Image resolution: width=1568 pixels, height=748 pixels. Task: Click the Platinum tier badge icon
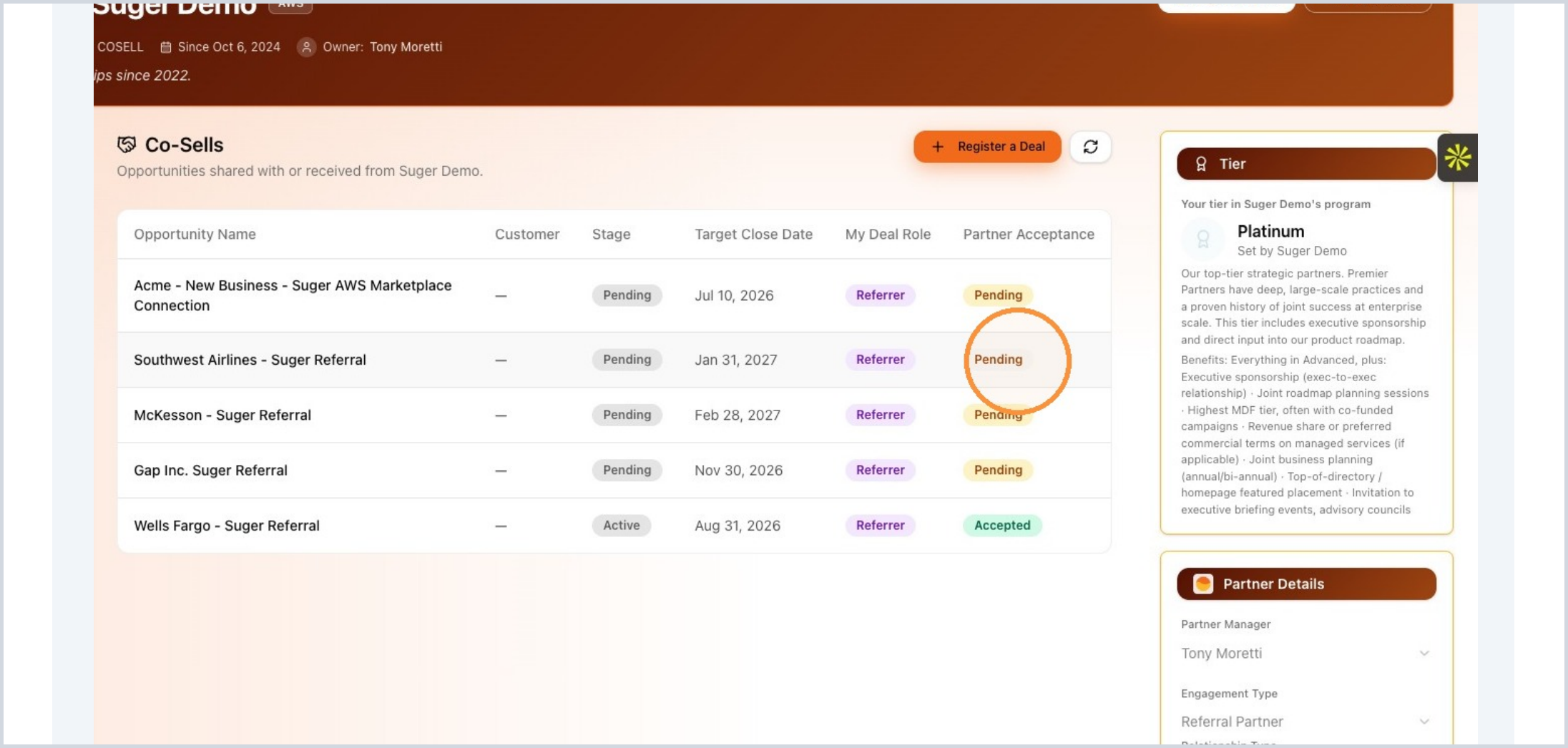1203,239
